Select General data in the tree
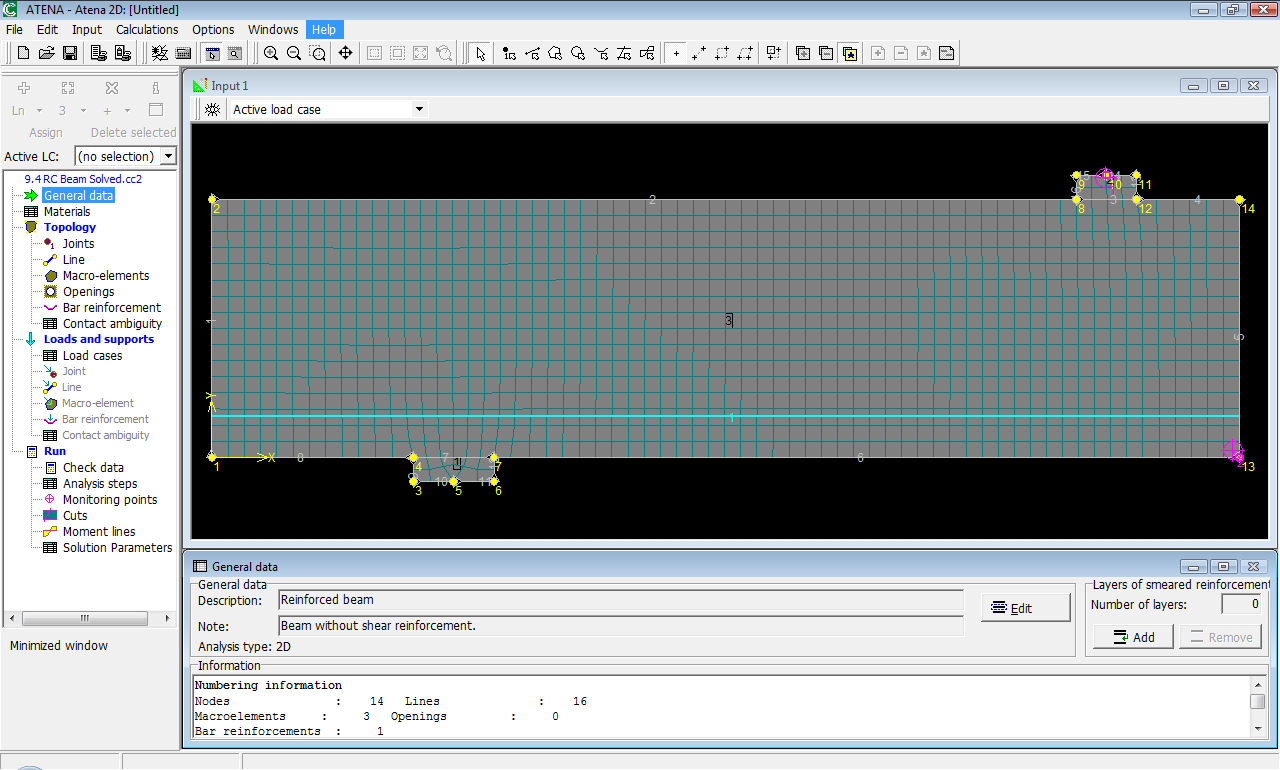 click(x=78, y=195)
